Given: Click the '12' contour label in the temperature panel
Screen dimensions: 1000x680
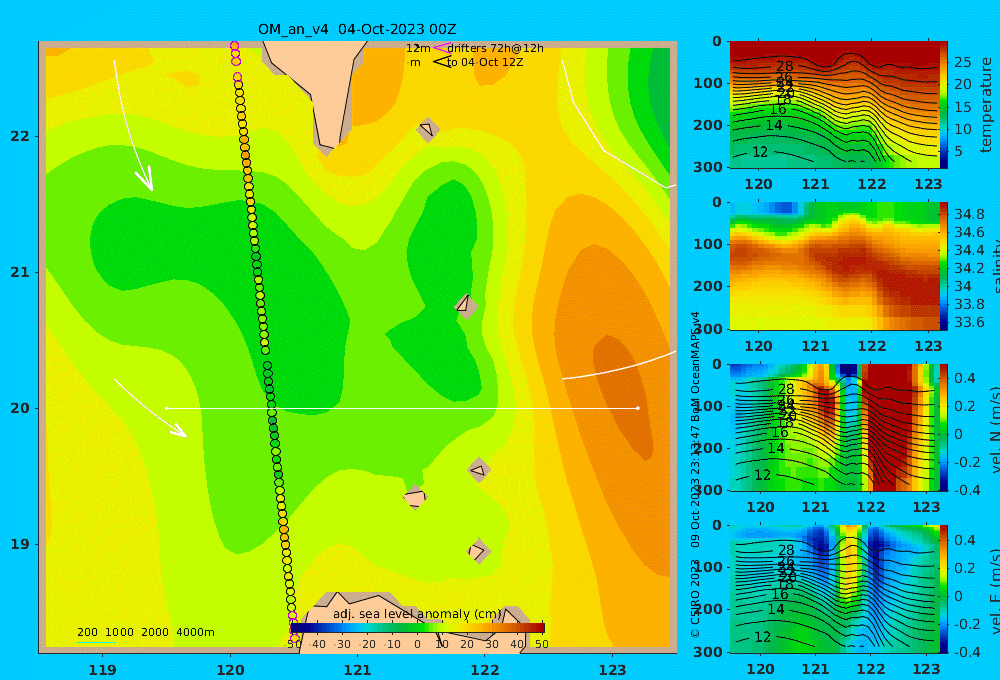Looking at the screenshot, I should (x=760, y=152).
